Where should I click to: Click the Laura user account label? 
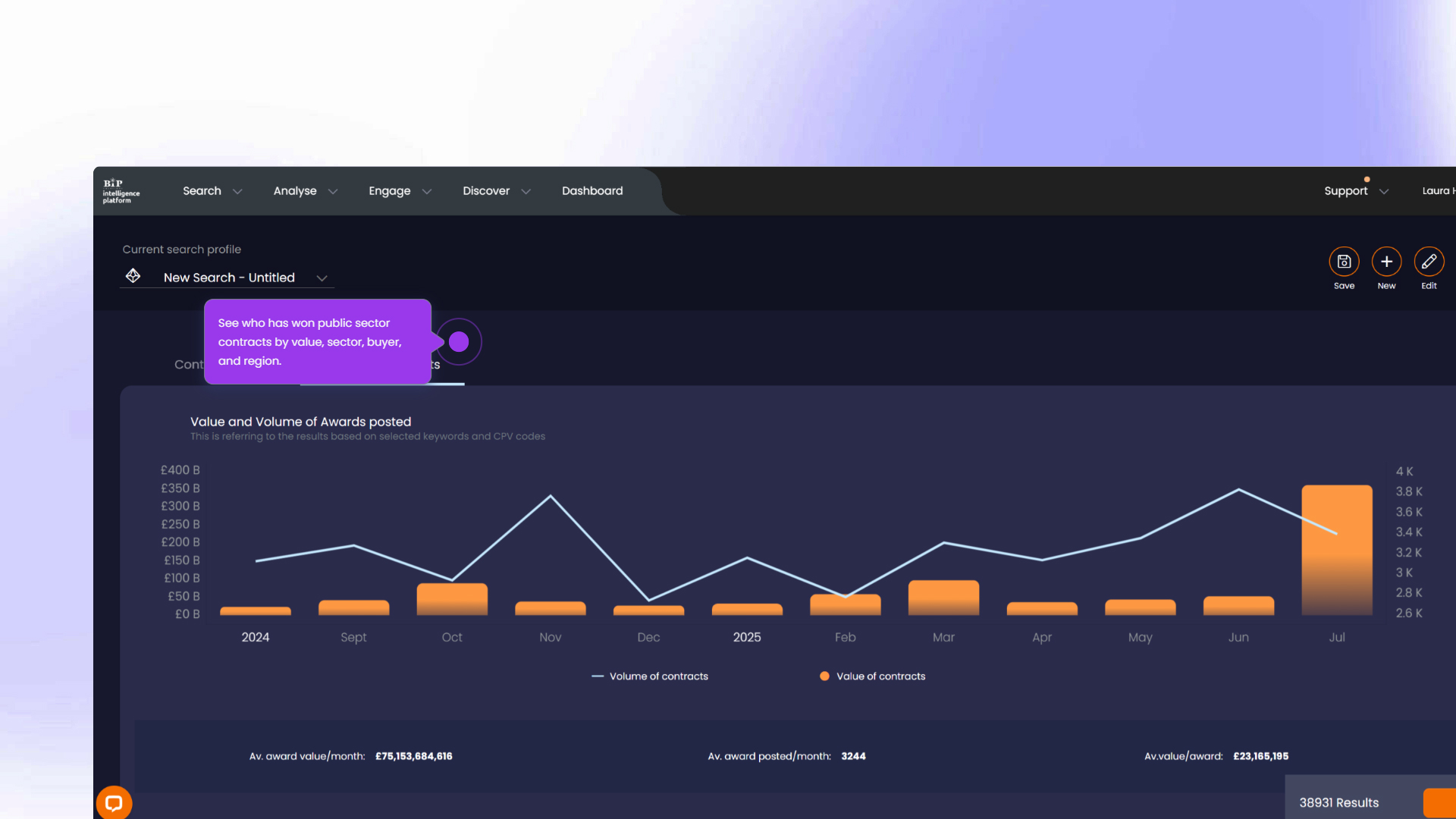pyautogui.click(x=1438, y=191)
